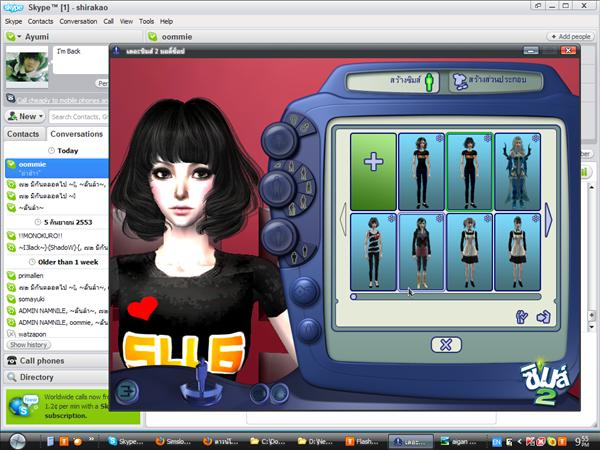Click the first small round camera button near the pedestal
Viewport: 600px width, 450px height.
[x=260, y=393]
